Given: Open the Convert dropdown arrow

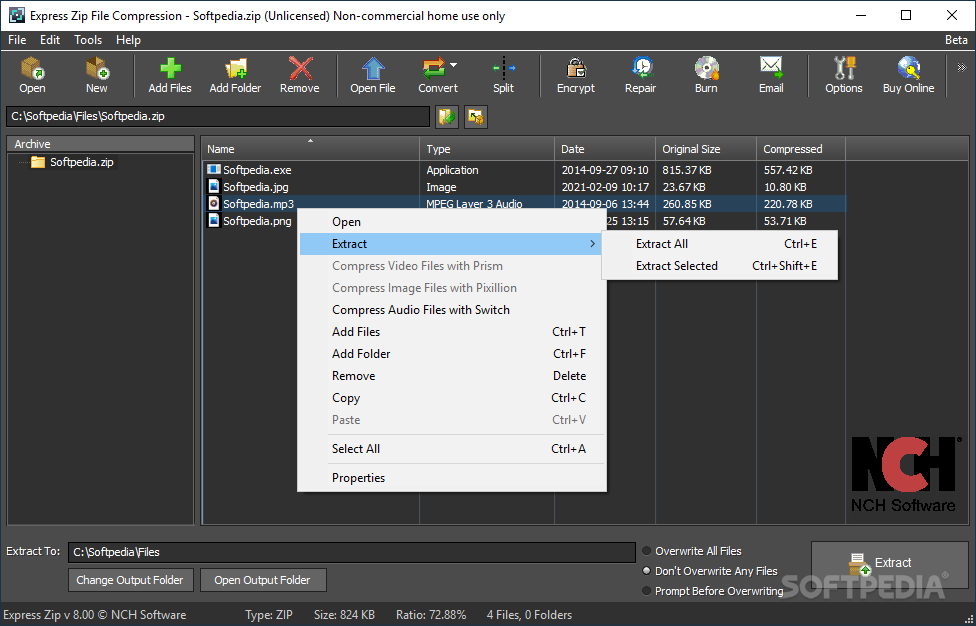Looking at the screenshot, I should pos(454,65).
